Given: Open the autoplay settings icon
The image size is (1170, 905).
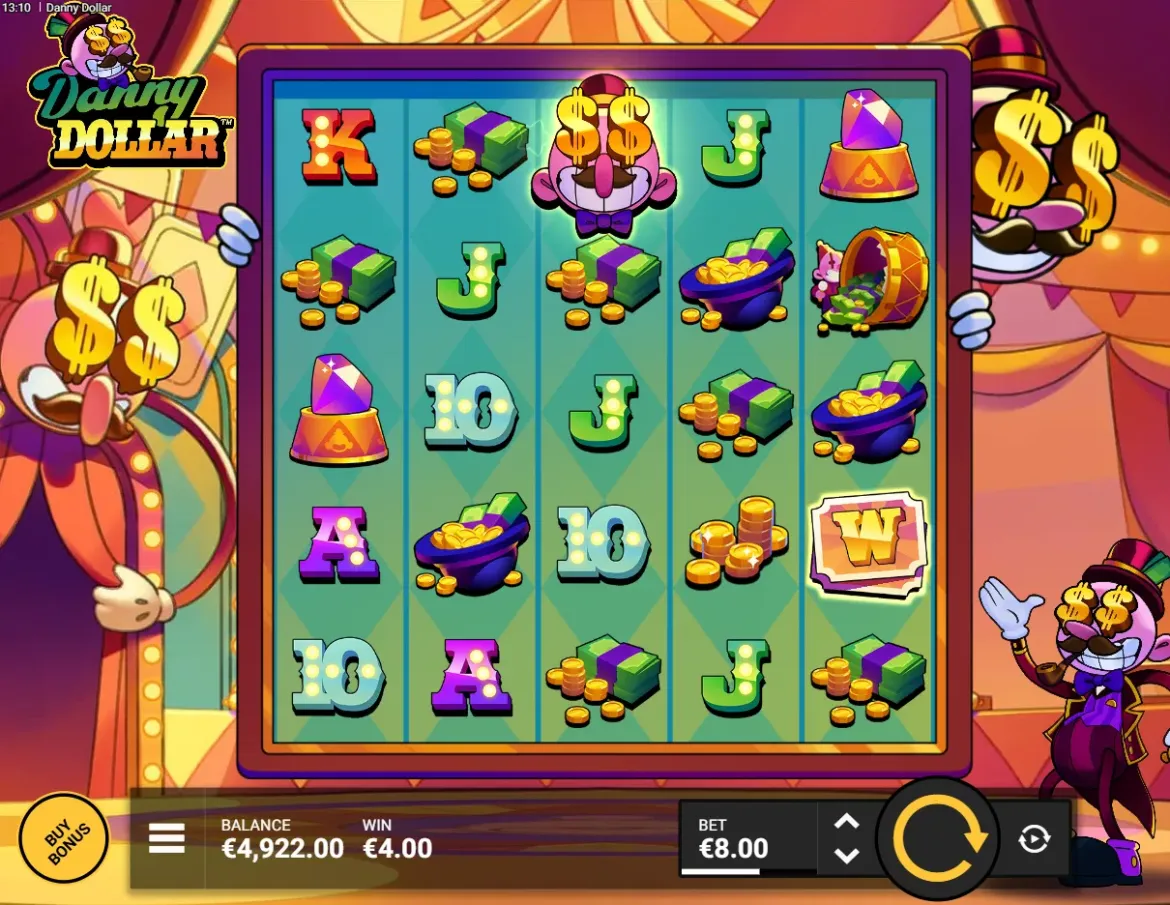Looking at the screenshot, I should click(x=1033, y=839).
